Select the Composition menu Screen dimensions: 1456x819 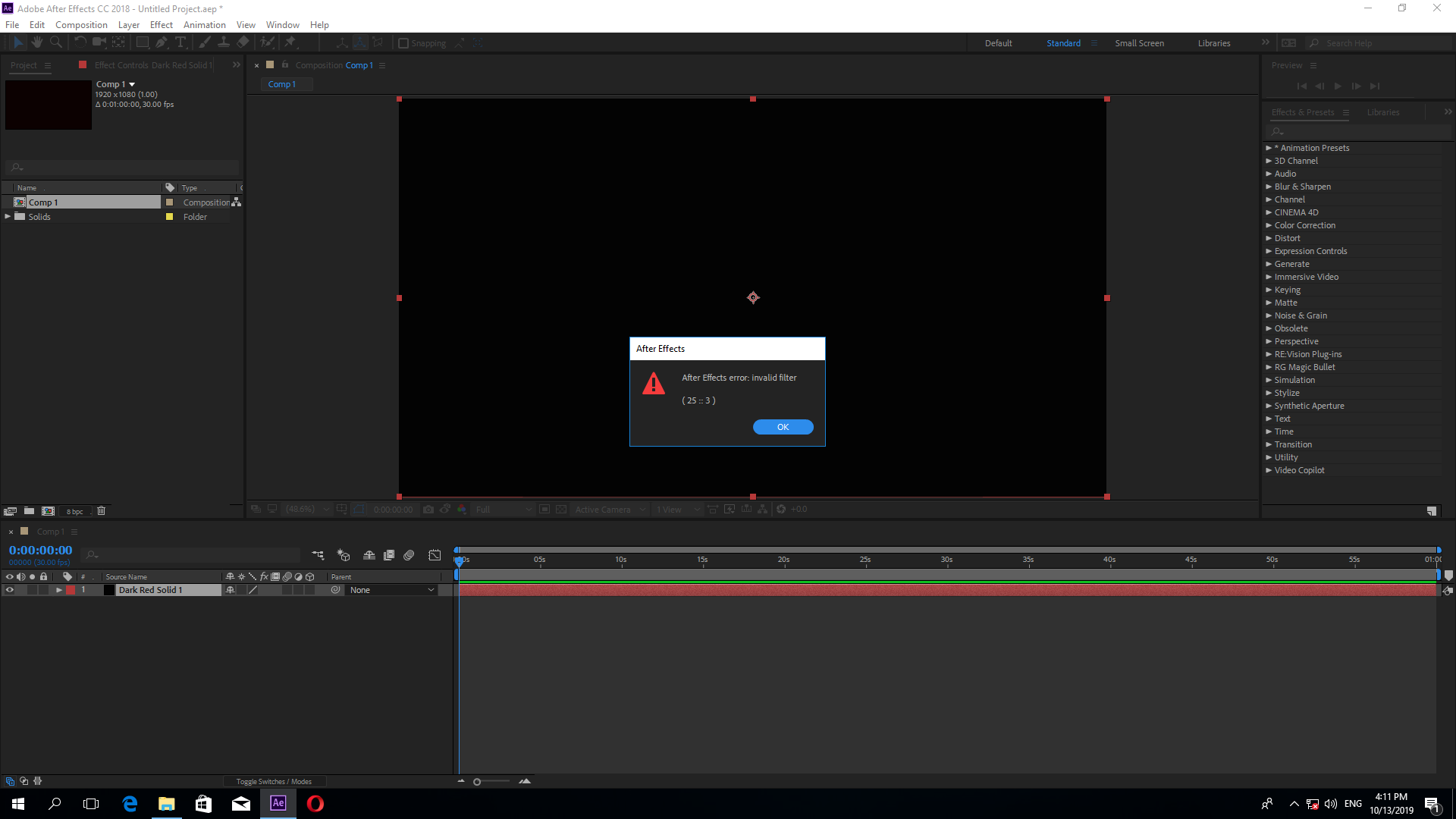81,24
